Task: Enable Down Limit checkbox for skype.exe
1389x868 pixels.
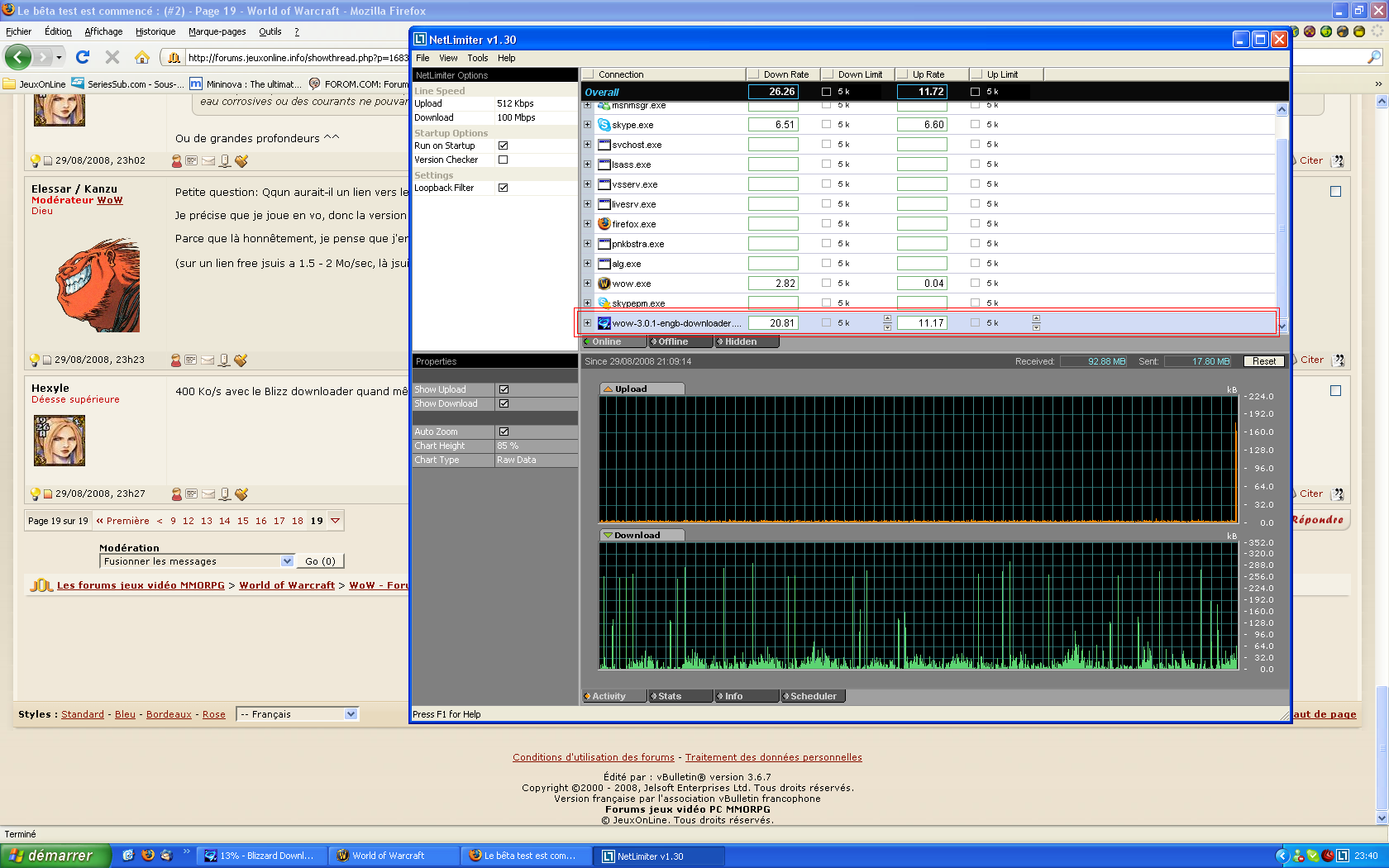Action: point(826,124)
